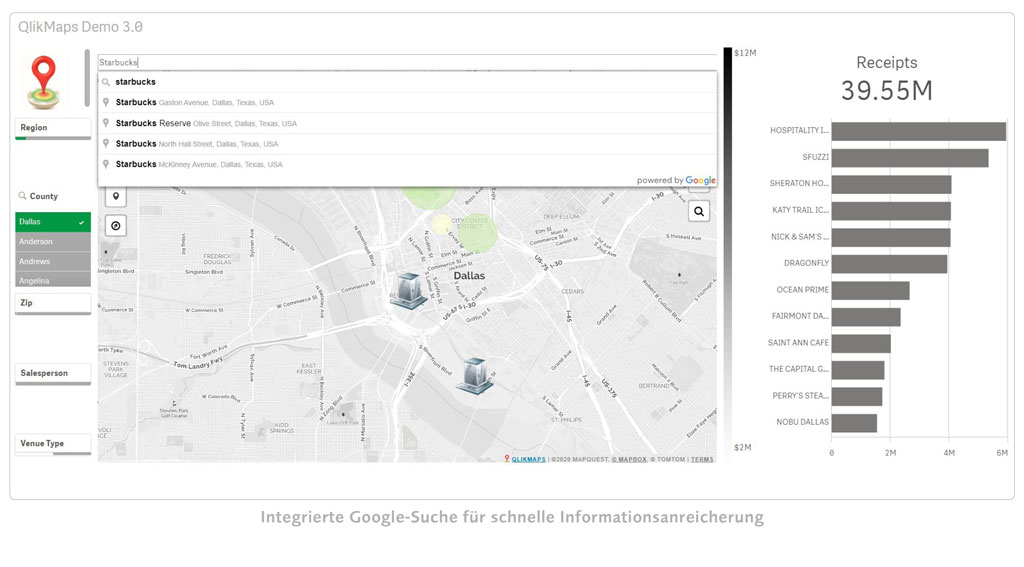Click the compass locate button on map
Image resolution: width=1024 pixels, height=567 pixels.
click(x=116, y=226)
